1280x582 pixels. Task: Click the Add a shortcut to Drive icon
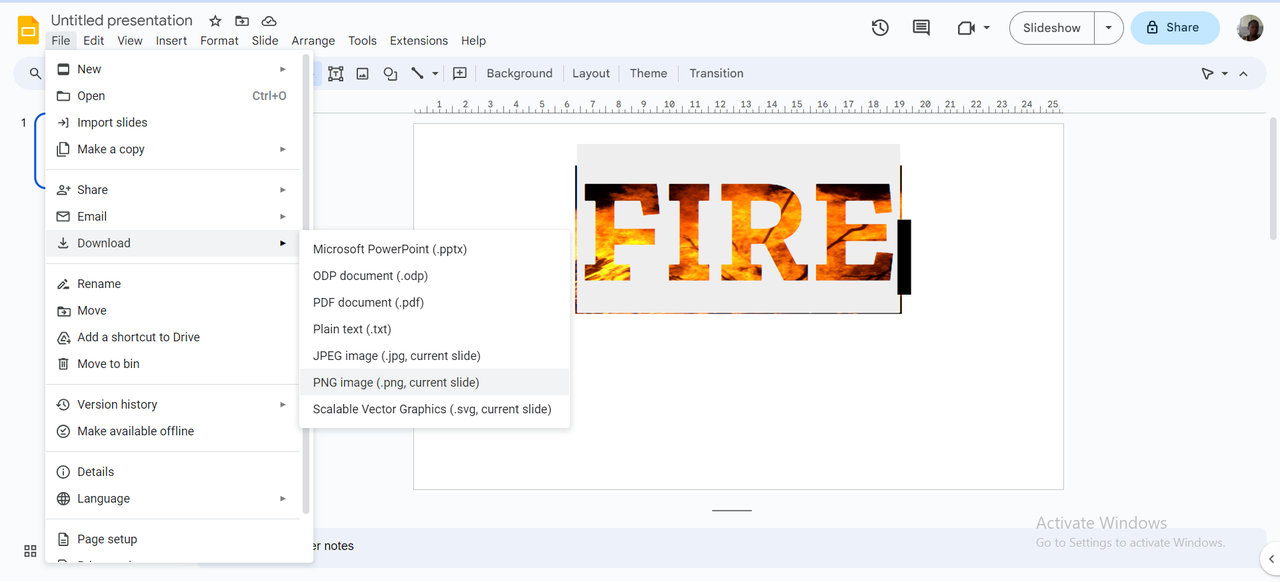64,338
